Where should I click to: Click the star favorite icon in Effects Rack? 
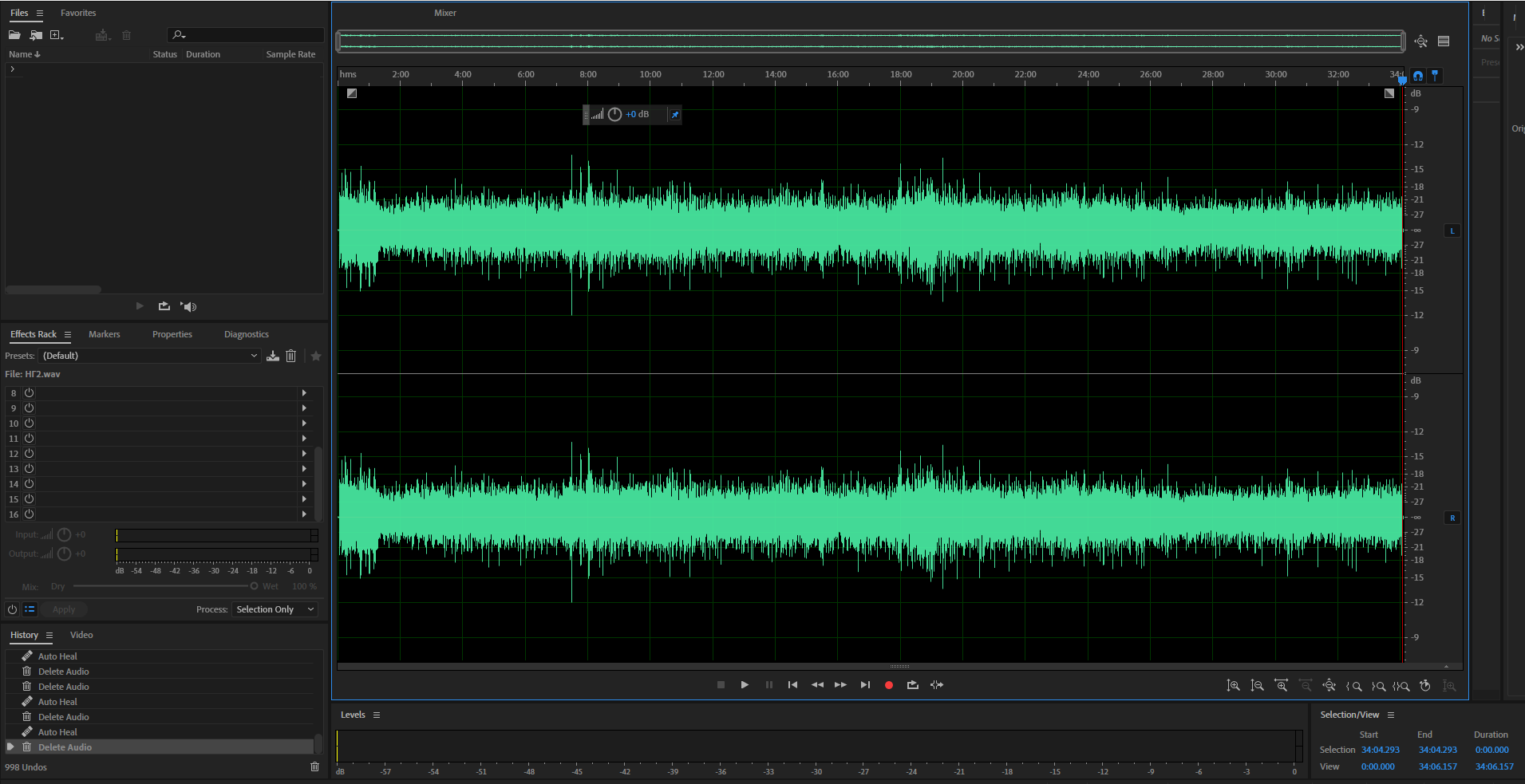coord(316,356)
